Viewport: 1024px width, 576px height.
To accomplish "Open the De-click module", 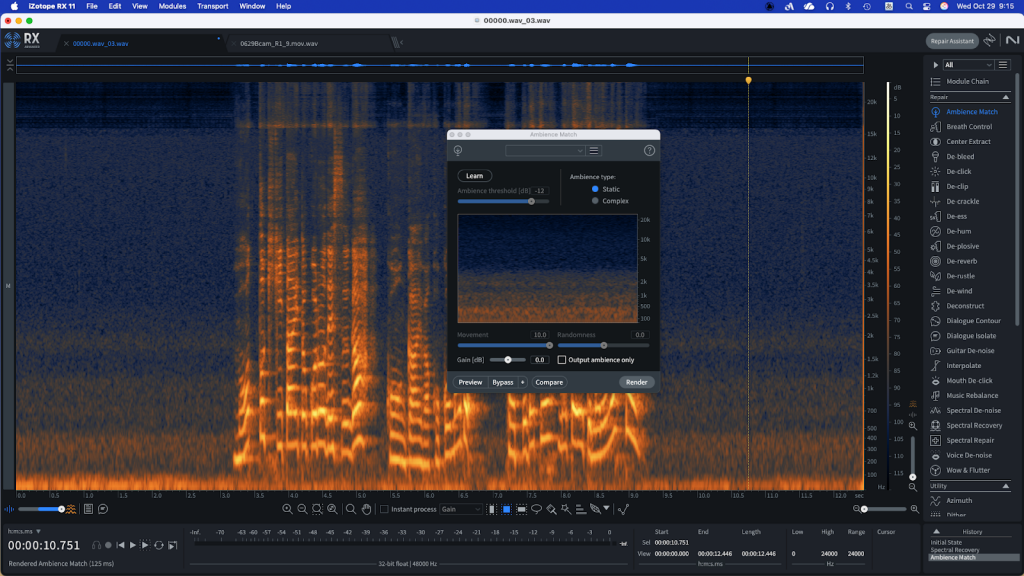I will [958, 172].
